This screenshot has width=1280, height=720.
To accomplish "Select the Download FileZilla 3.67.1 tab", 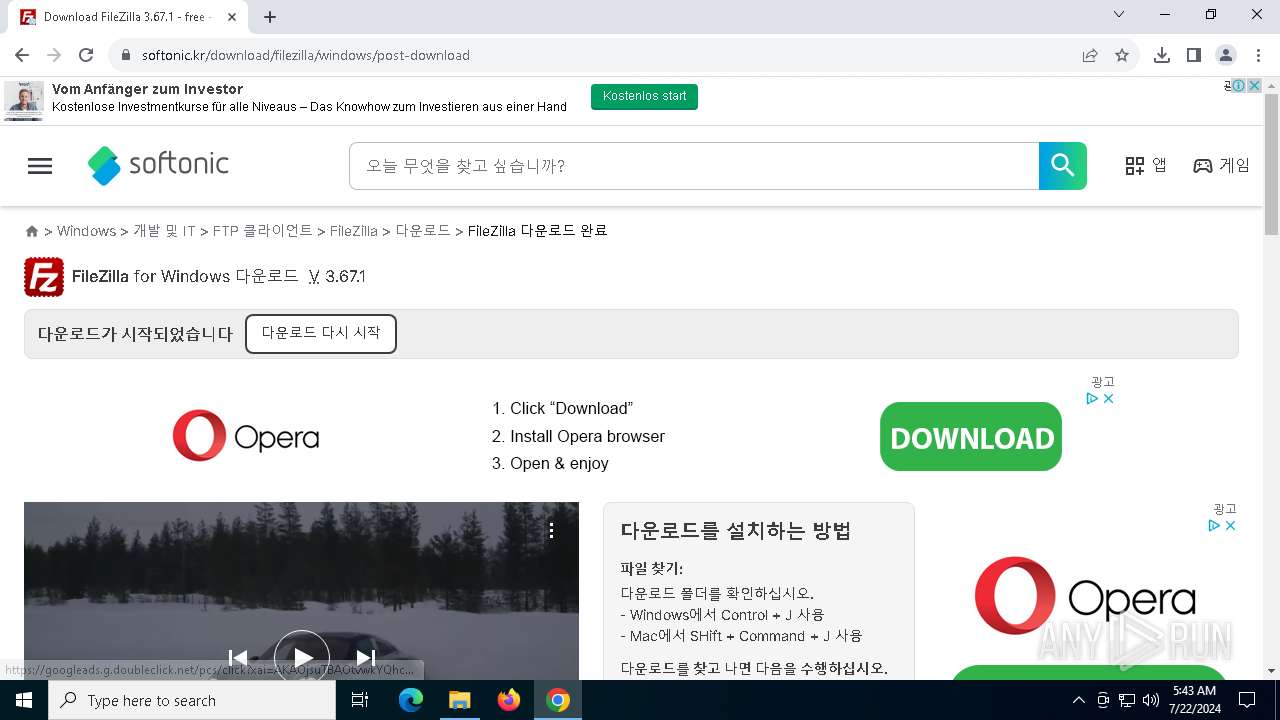I will [129, 17].
